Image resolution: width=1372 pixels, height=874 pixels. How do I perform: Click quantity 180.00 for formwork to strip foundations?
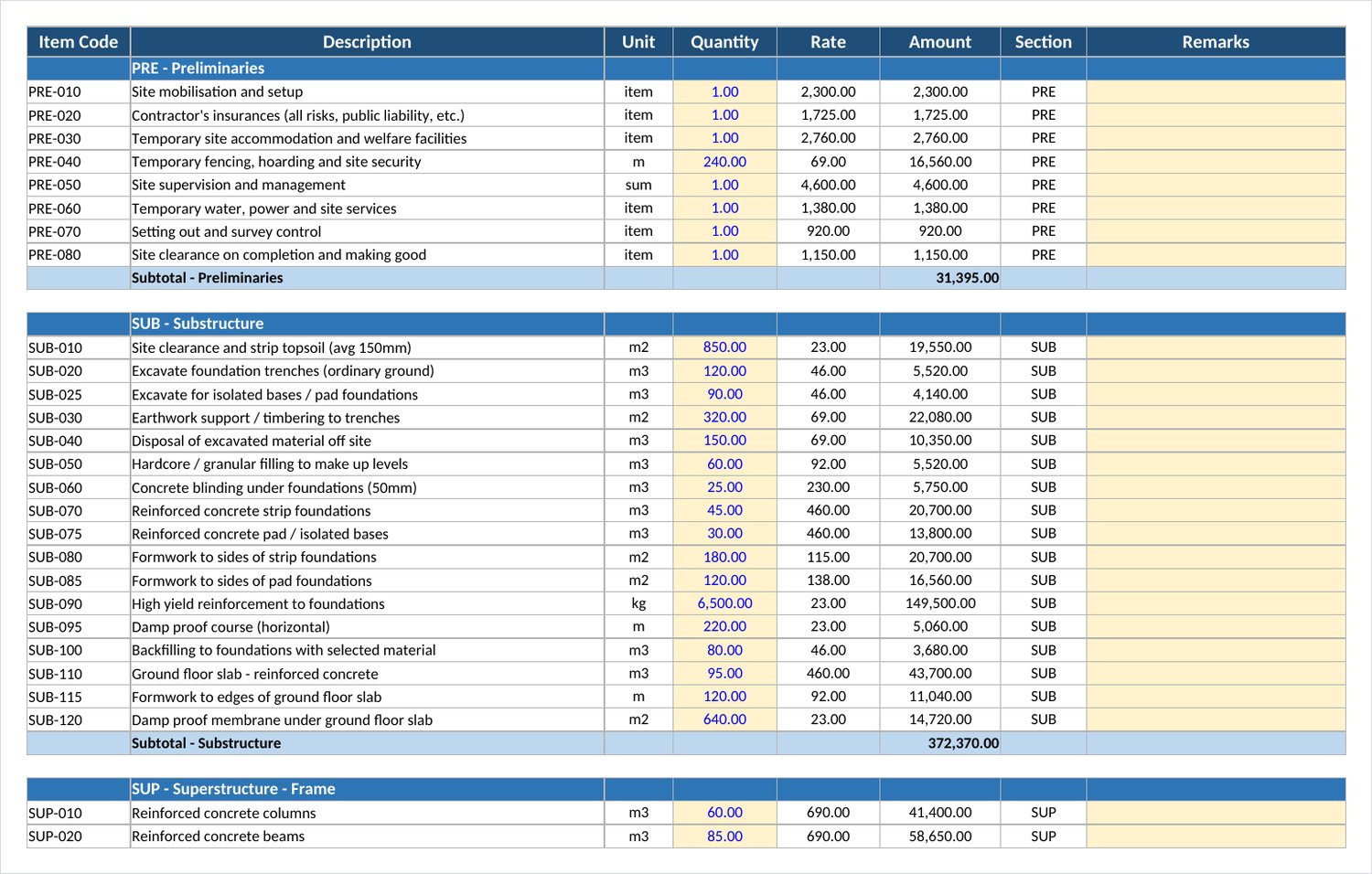coord(724,557)
